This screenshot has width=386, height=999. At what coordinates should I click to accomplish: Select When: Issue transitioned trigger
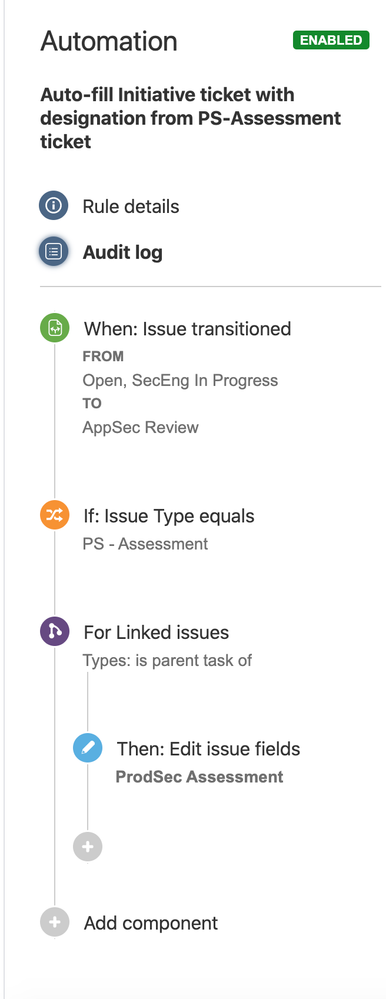pos(187,329)
